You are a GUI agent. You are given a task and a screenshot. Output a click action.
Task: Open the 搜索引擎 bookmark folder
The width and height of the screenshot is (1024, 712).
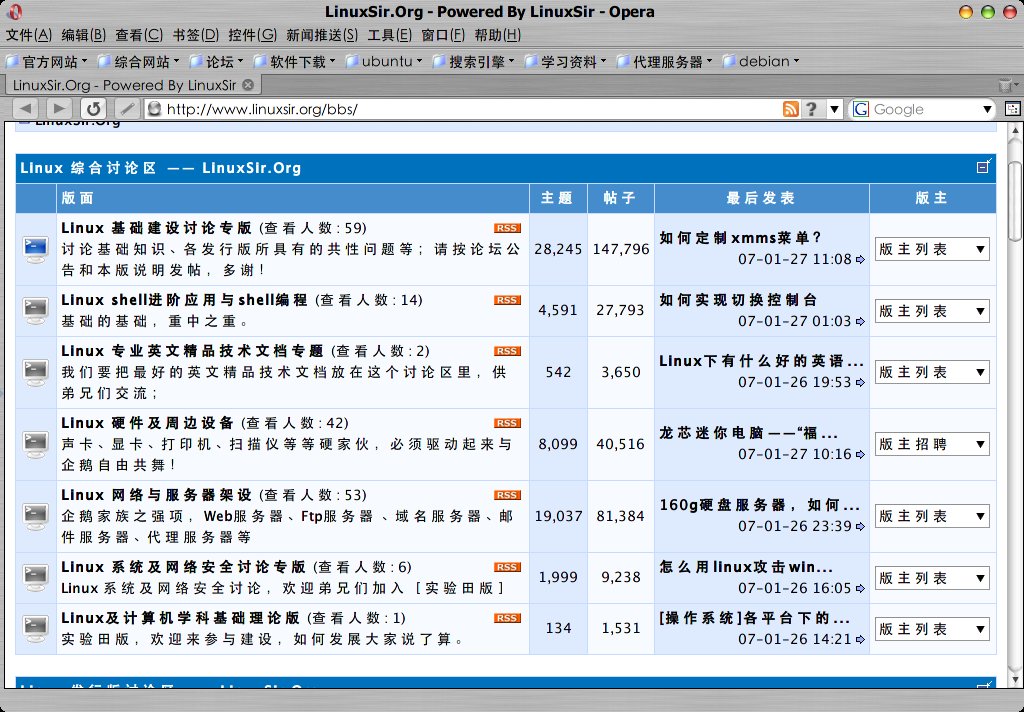click(x=473, y=61)
